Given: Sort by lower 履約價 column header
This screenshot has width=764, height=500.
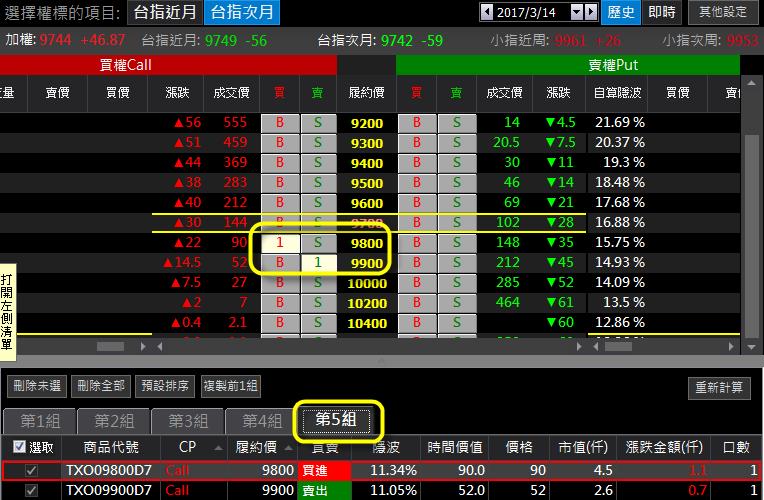Looking at the screenshot, I should click(262, 447).
